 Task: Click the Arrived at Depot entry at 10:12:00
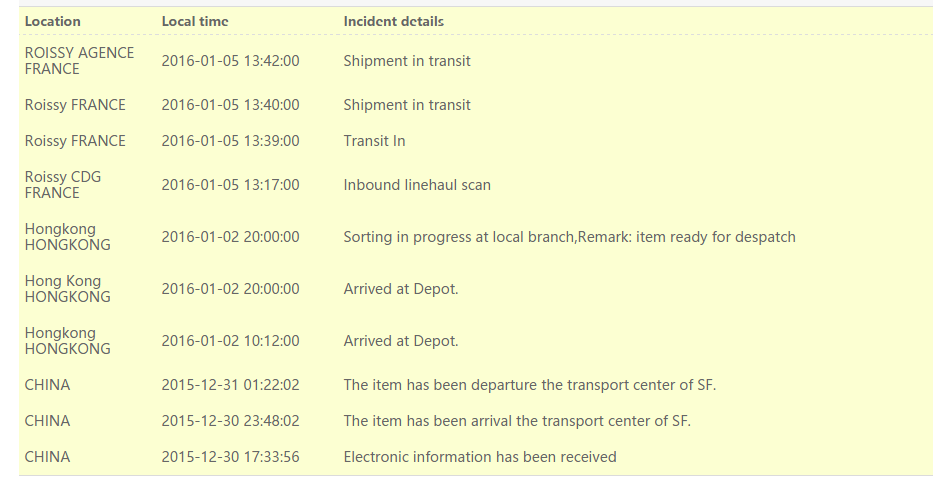(401, 340)
